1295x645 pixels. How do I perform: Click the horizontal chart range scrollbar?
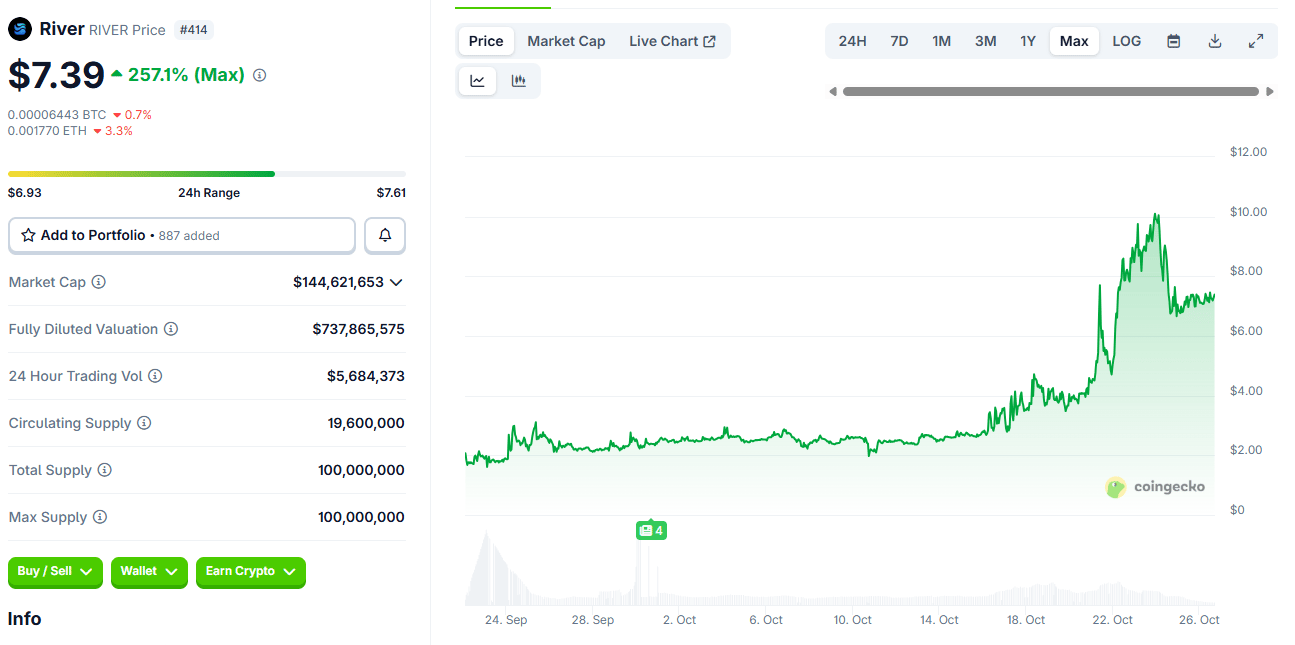coord(1050,91)
